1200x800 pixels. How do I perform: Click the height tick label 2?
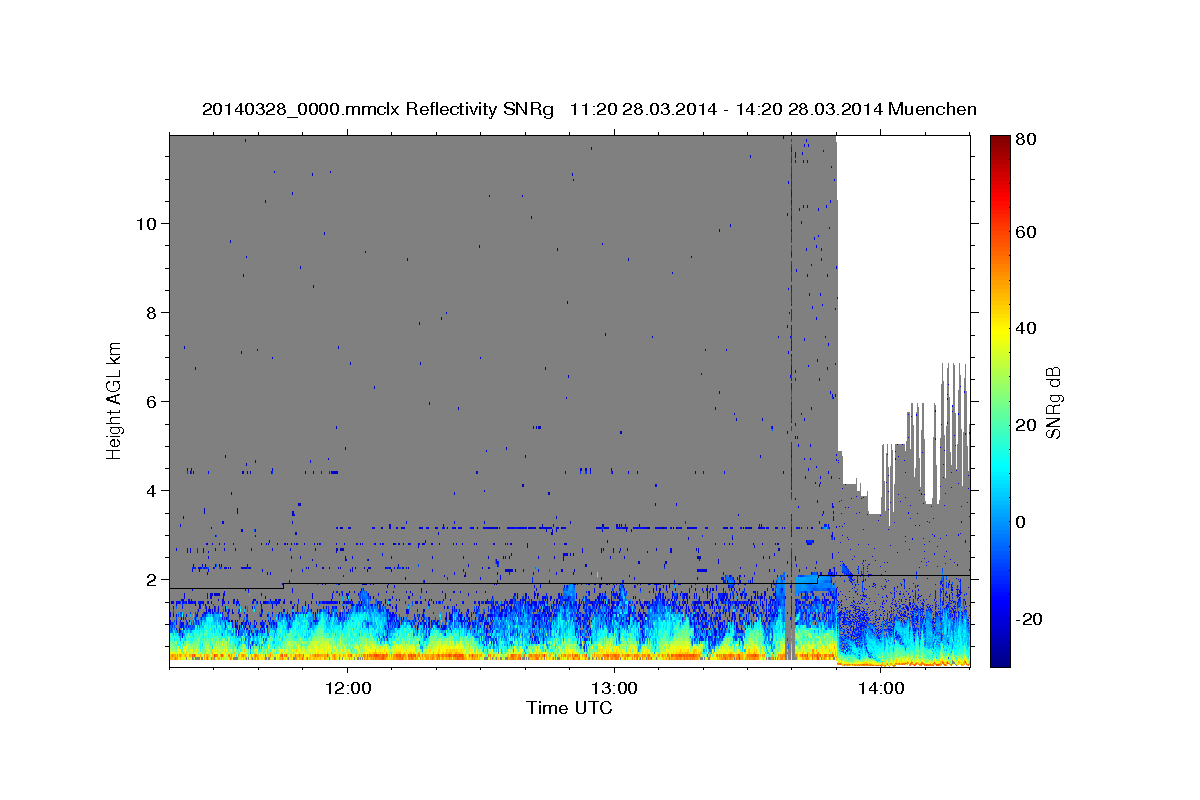pos(153,579)
